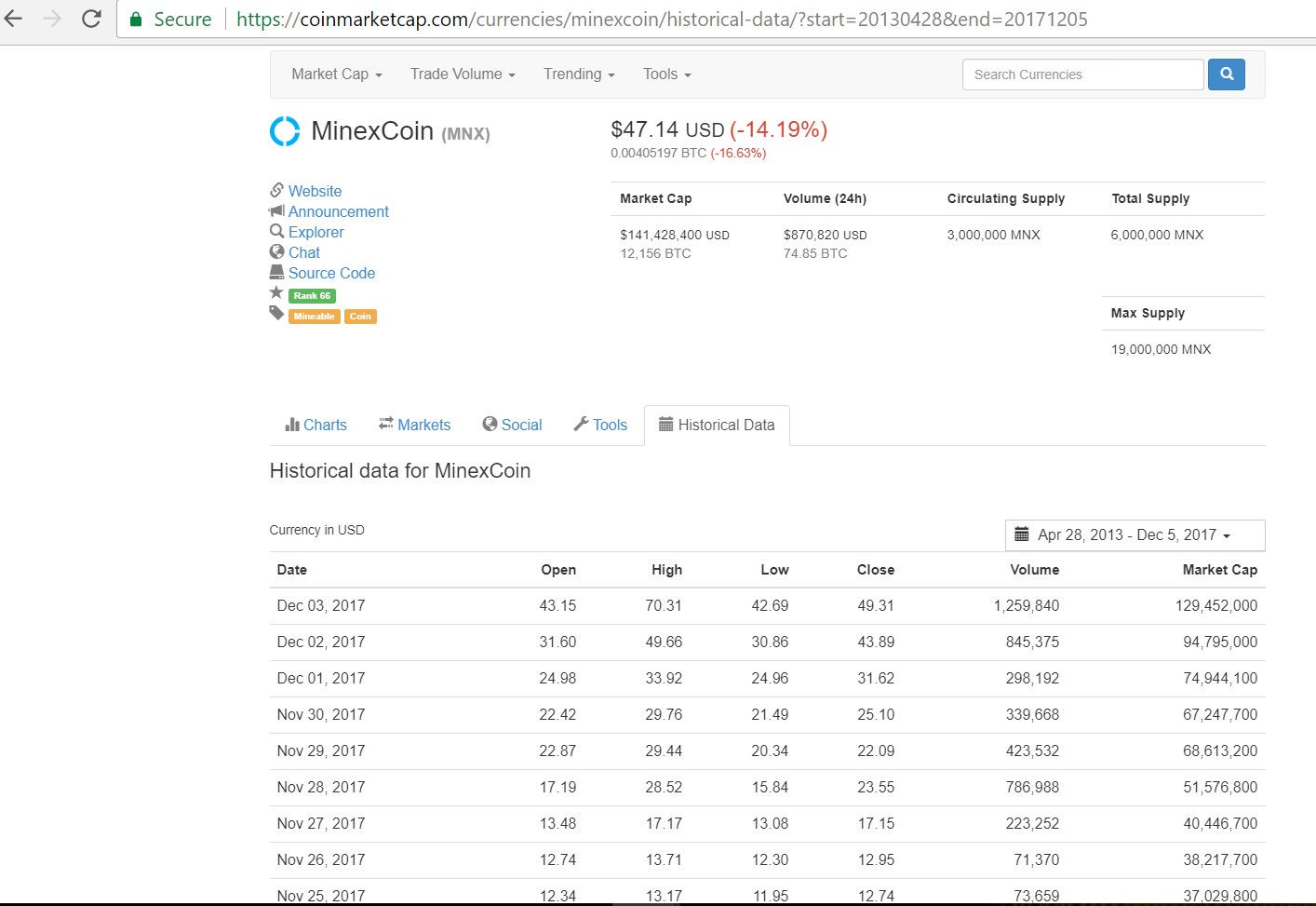Click the Historical data for MinexCoin heading
Image resolution: width=1316 pixels, height=906 pixels.
(400, 471)
